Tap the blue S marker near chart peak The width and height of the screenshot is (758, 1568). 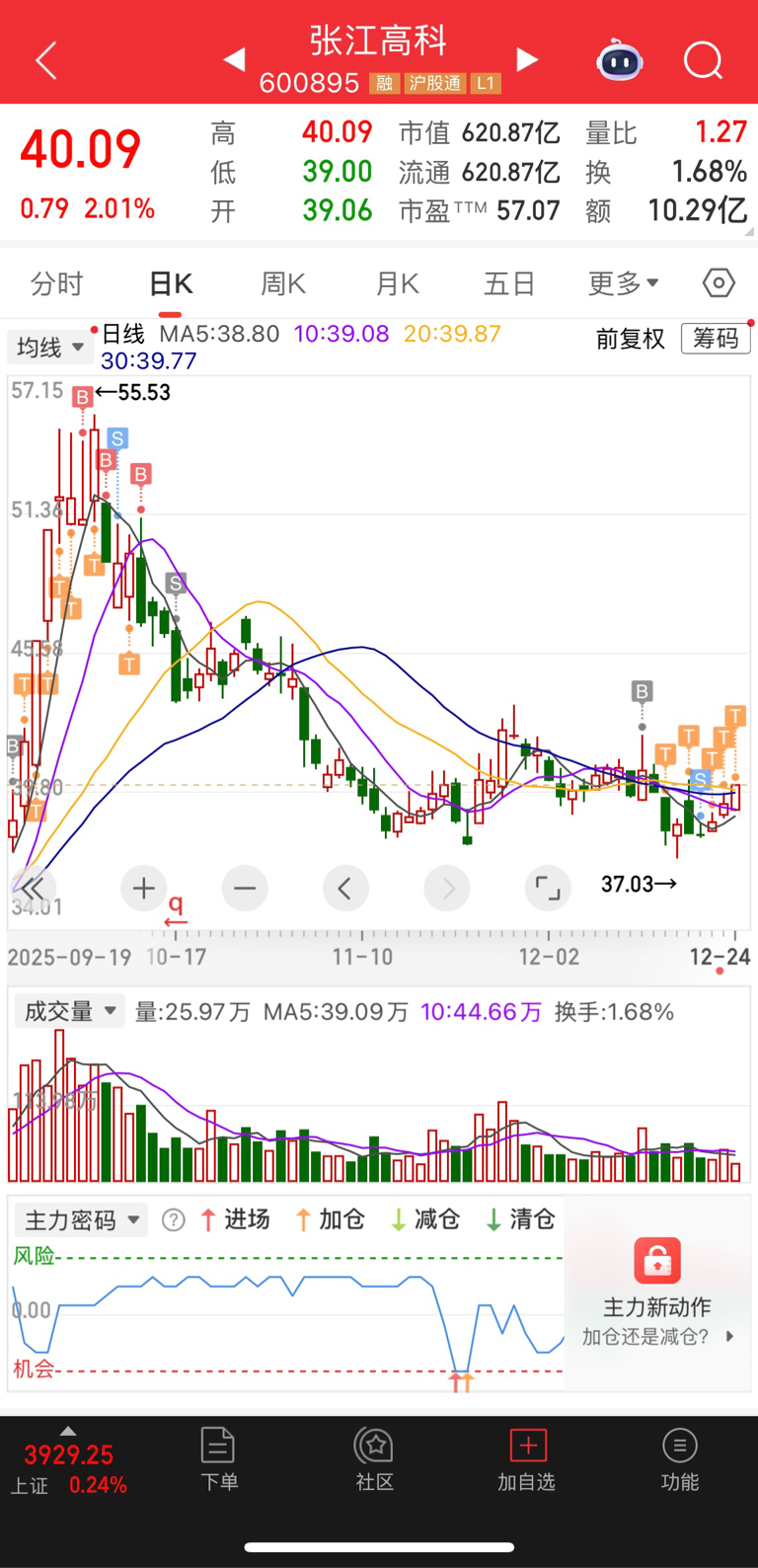[x=117, y=438]
